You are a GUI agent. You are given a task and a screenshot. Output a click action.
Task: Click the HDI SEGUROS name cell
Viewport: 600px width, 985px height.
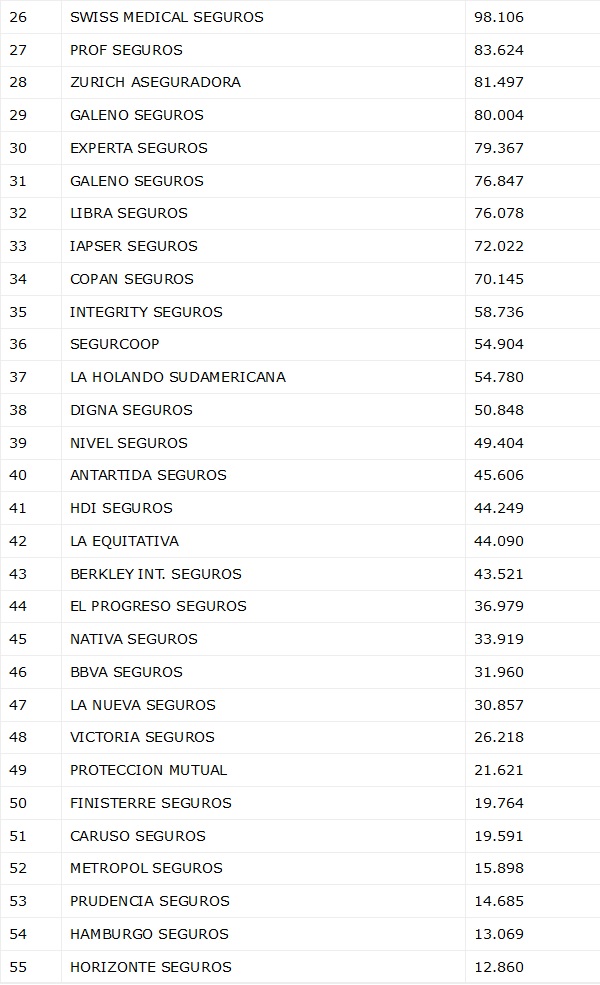tap(121, 508)
